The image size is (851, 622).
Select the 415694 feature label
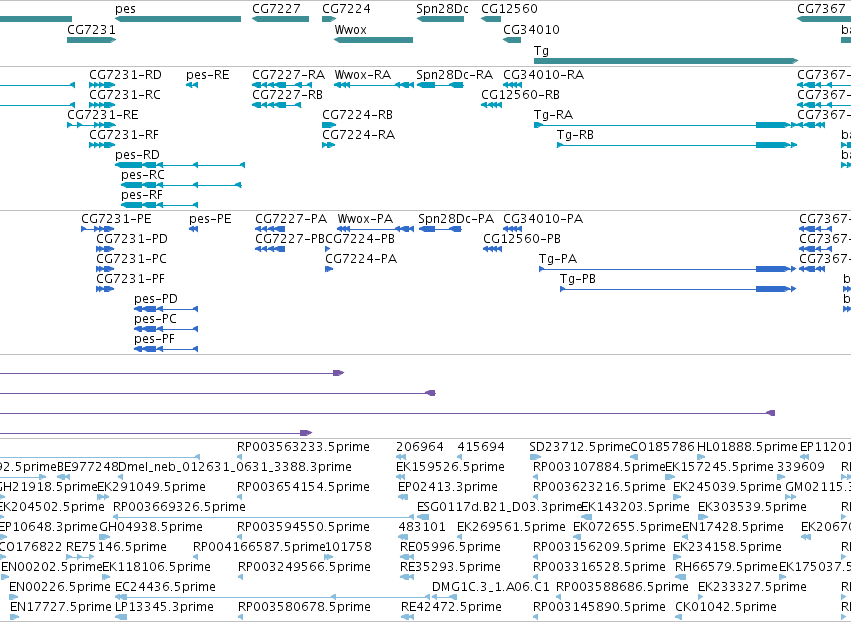click(x=481, y=447)
